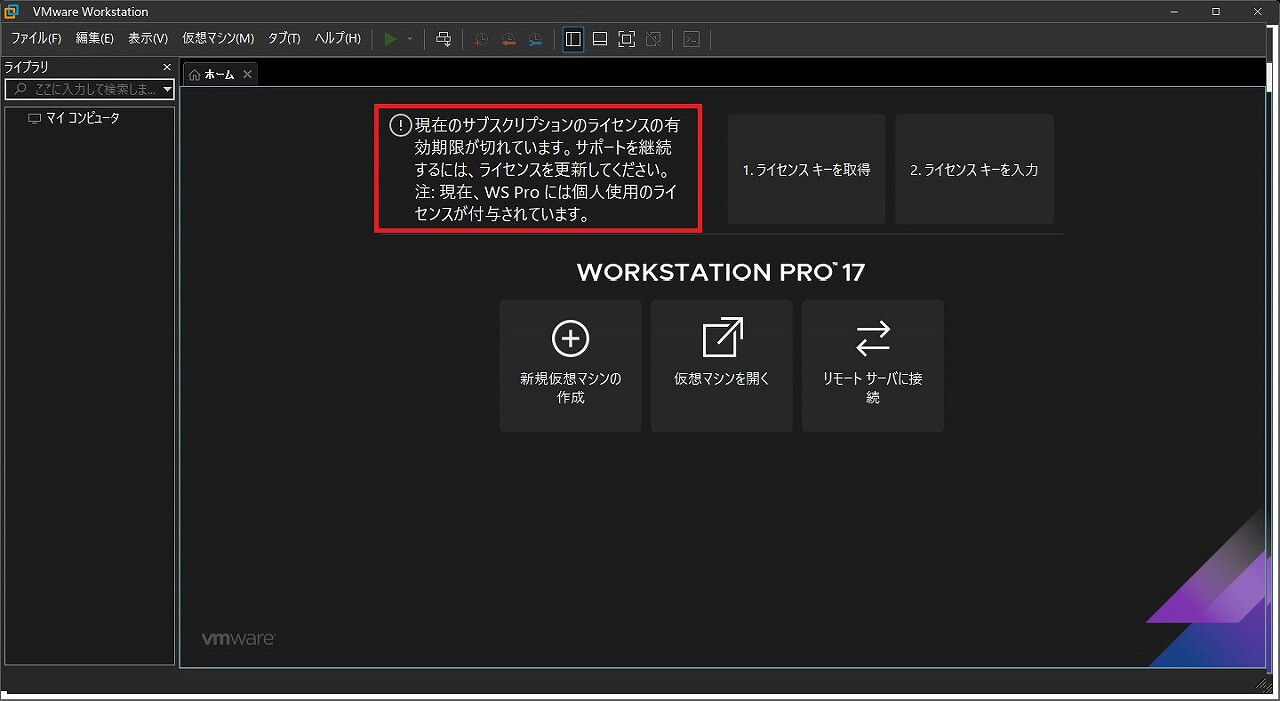Image resolution: width=1280 pixels, height=701 pixels.
Task: Open the 編集(E) menu
Action: click(x=95, y=39)
